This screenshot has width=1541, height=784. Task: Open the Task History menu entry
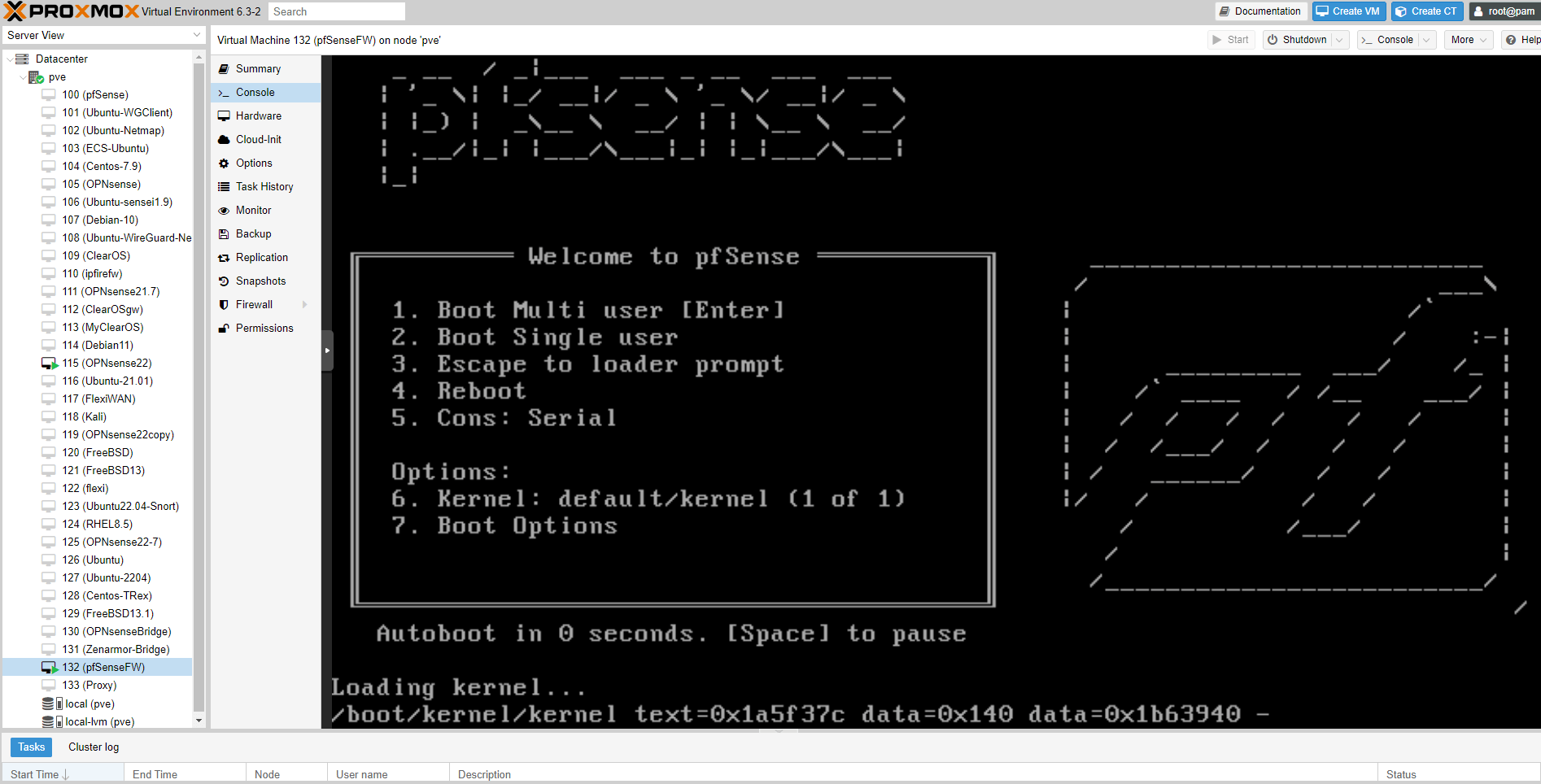click(266, 187)
